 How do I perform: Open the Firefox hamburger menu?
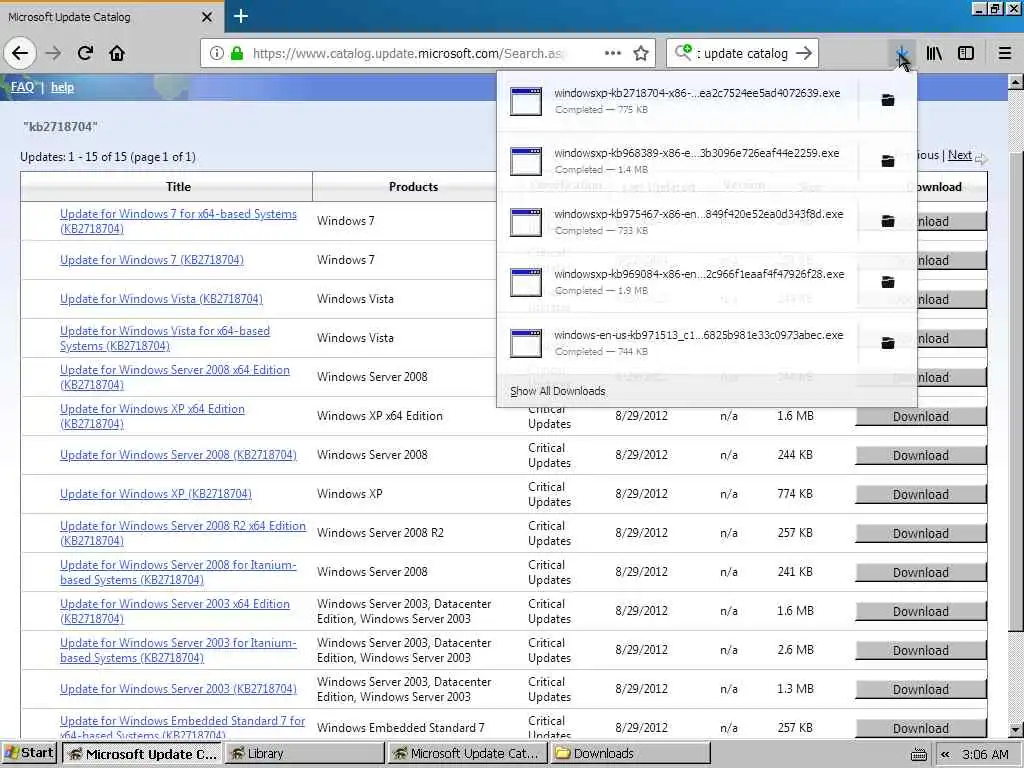pos(1005,53)
